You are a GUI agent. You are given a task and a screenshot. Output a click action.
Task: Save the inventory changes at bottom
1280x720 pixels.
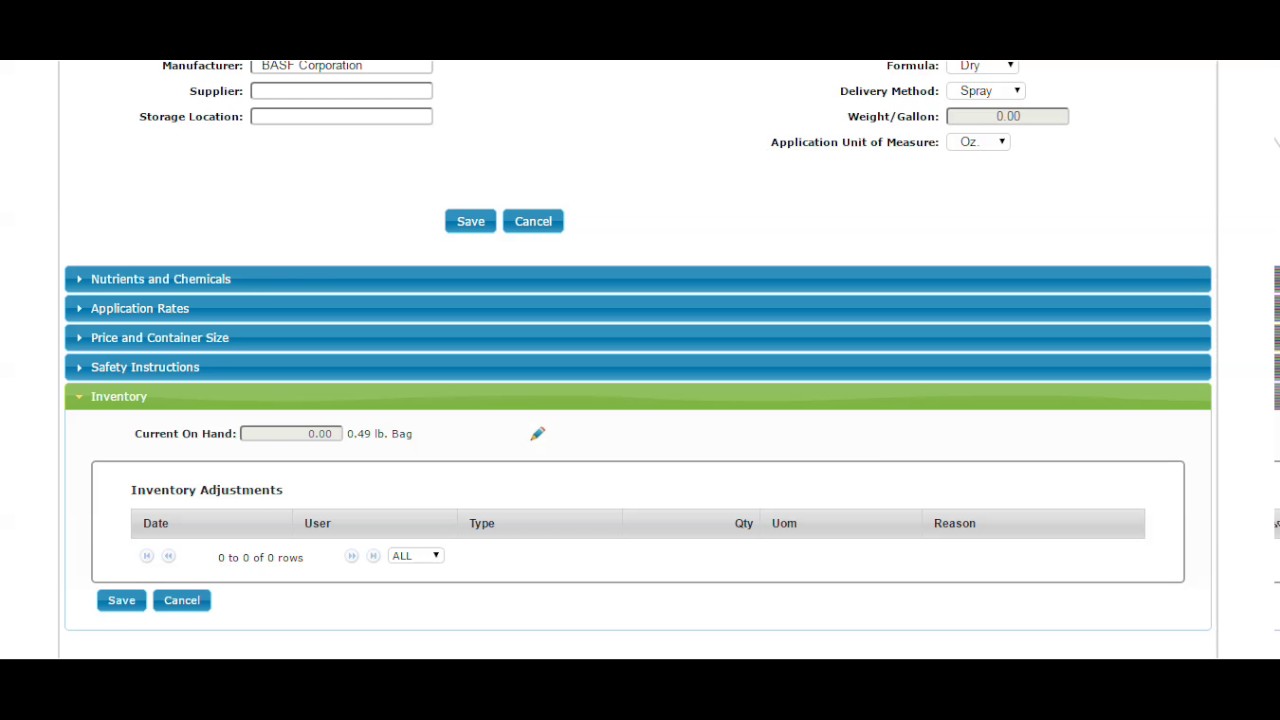122,600
